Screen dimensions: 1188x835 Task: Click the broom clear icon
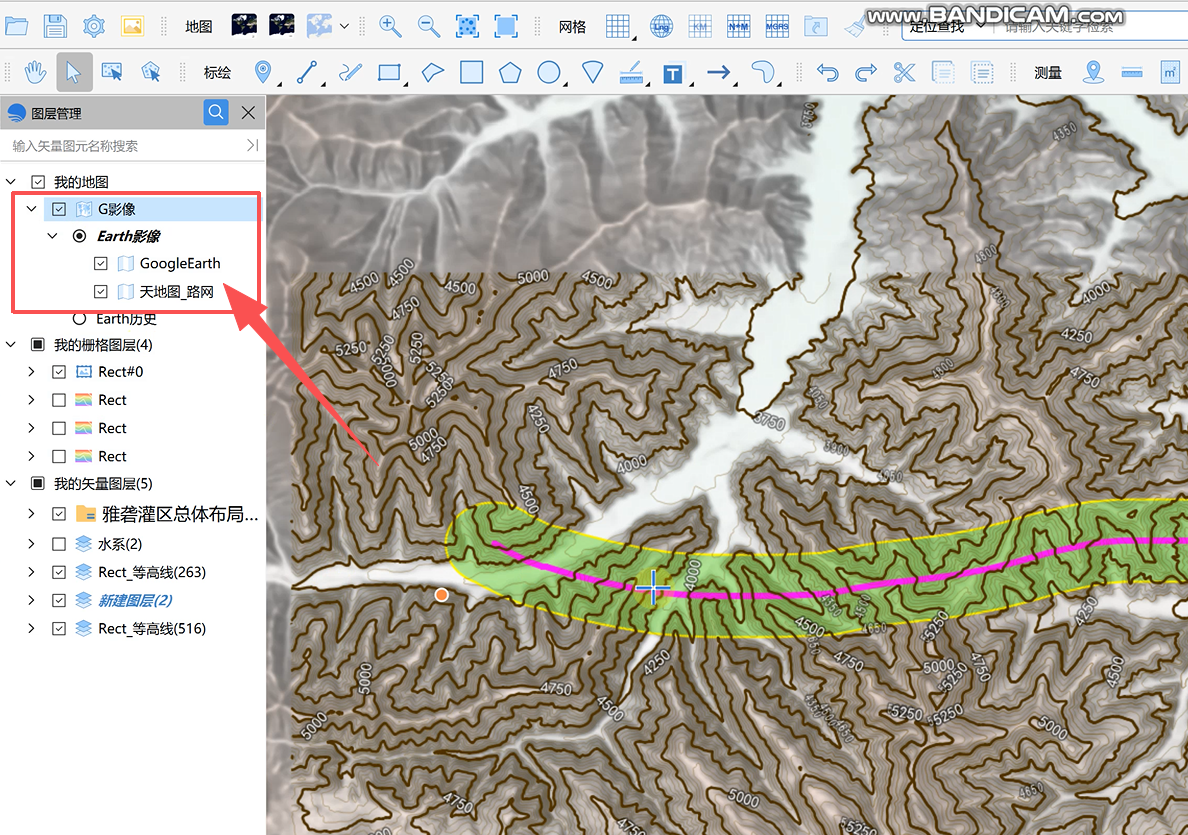855,27
